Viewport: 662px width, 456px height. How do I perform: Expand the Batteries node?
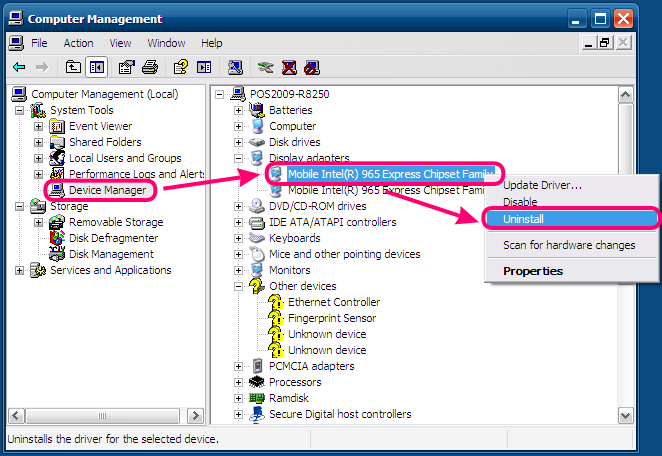(x=239, y=110)
